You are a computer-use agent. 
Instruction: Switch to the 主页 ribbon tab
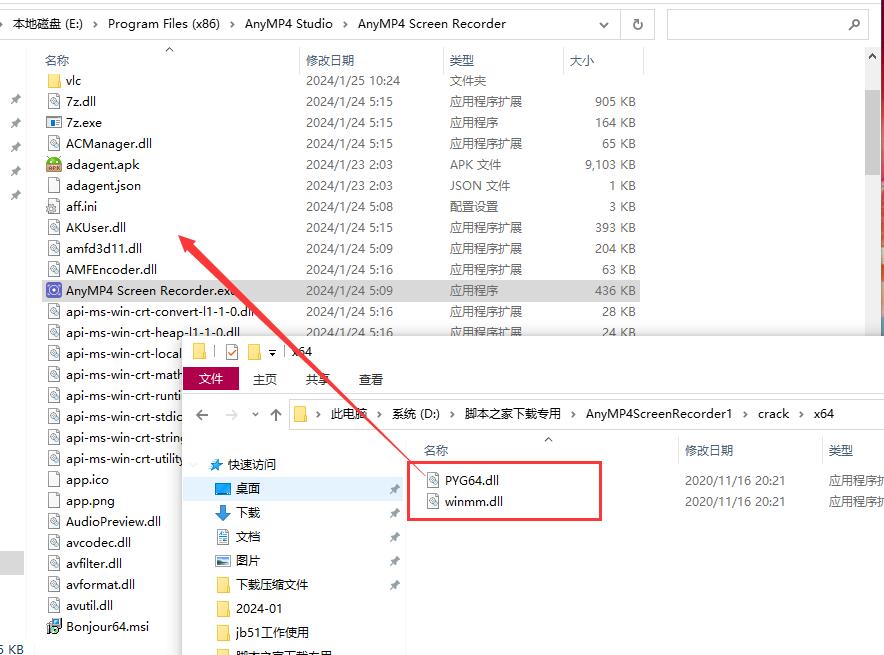tap(265, 379)
